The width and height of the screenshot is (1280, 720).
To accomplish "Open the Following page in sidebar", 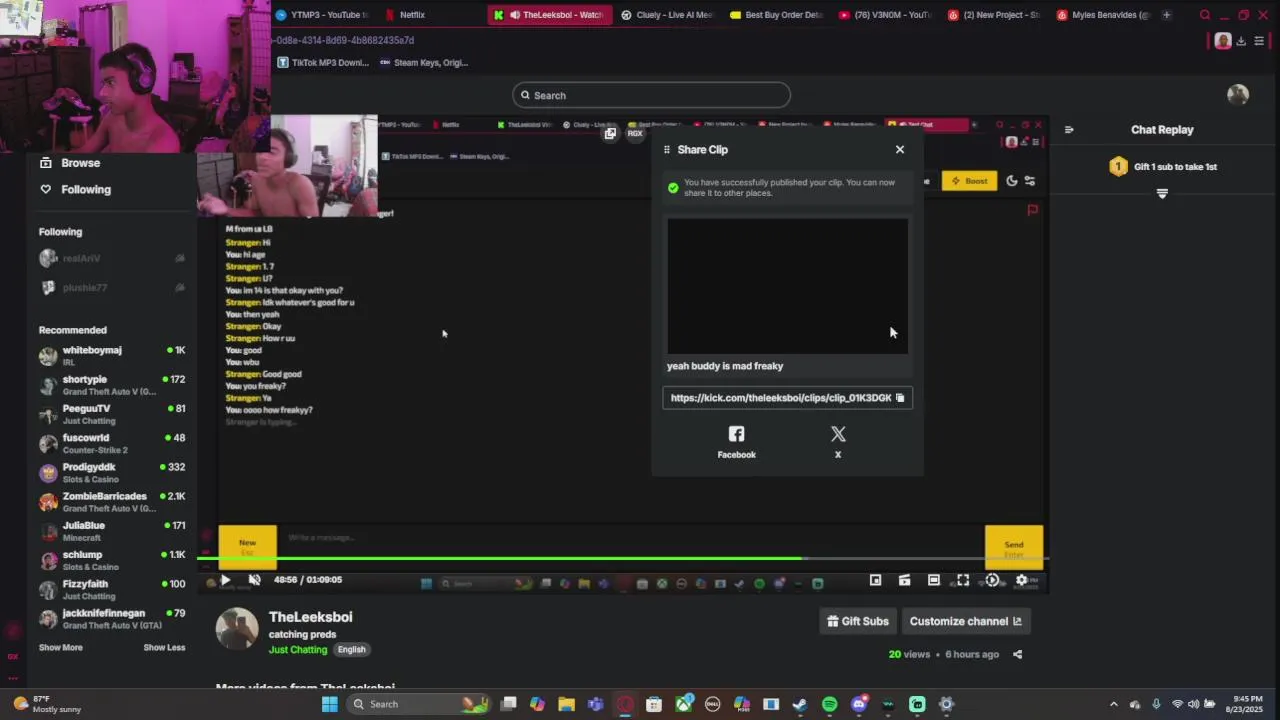I will coord(75,189).
